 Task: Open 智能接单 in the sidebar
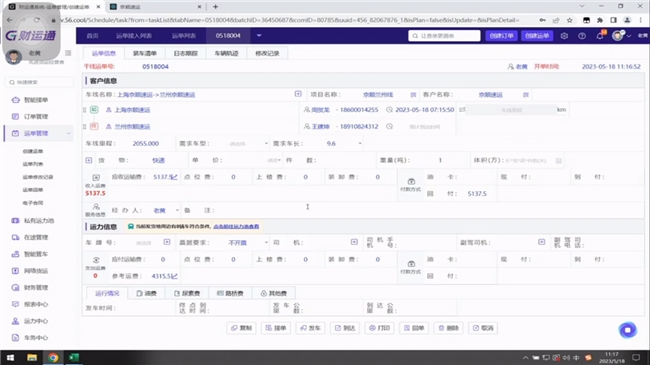(x=36, y=100)
